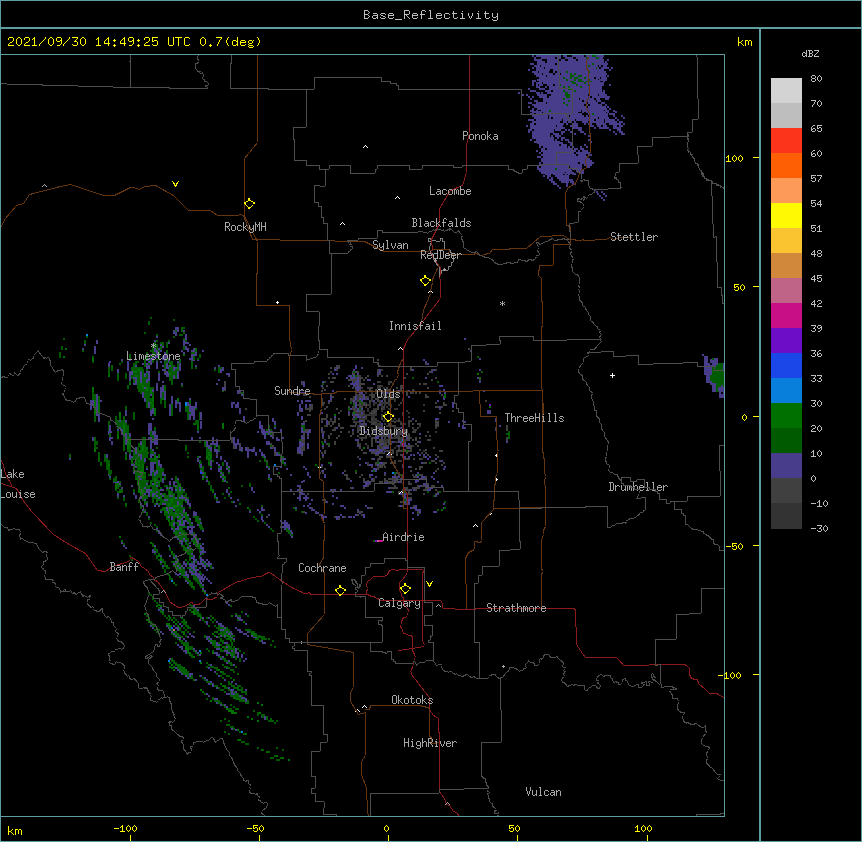Select the Calgary label
This screenshot has height=842, width=862.
click(x=399, y=603)
